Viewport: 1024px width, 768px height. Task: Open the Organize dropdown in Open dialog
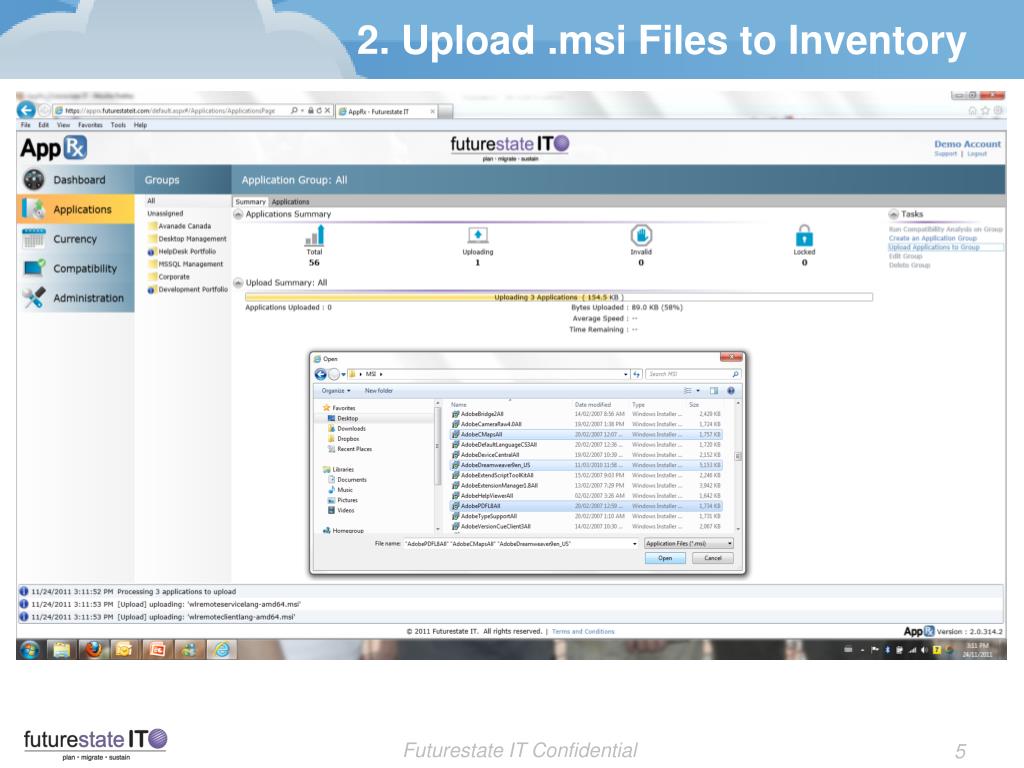tap(336, 391)
